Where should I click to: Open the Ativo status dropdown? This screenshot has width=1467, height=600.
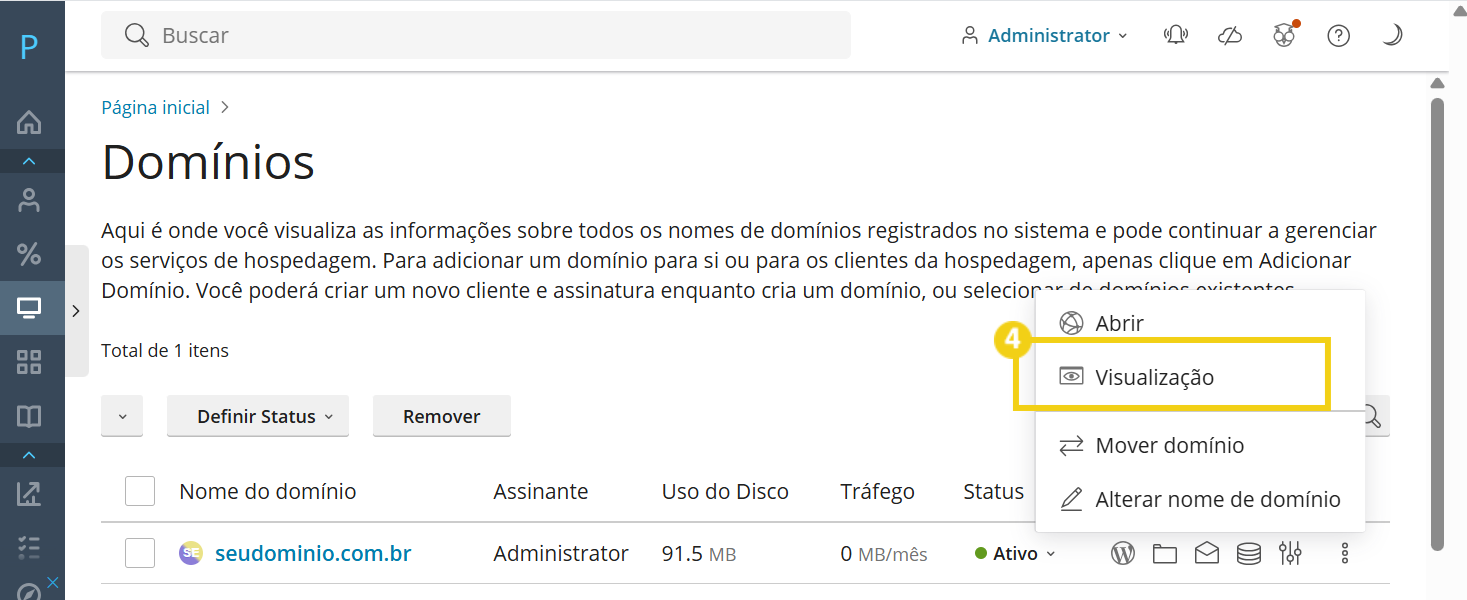1014,552
